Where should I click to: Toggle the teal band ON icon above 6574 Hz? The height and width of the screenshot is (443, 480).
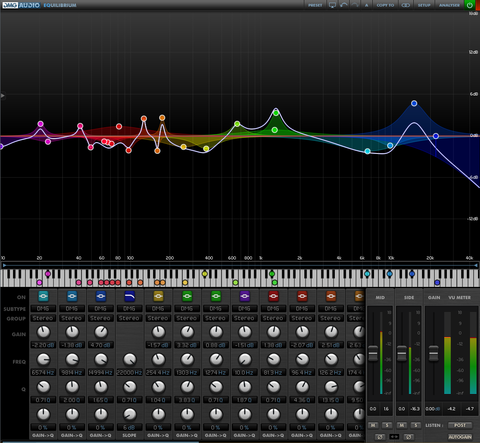[43, 296]
